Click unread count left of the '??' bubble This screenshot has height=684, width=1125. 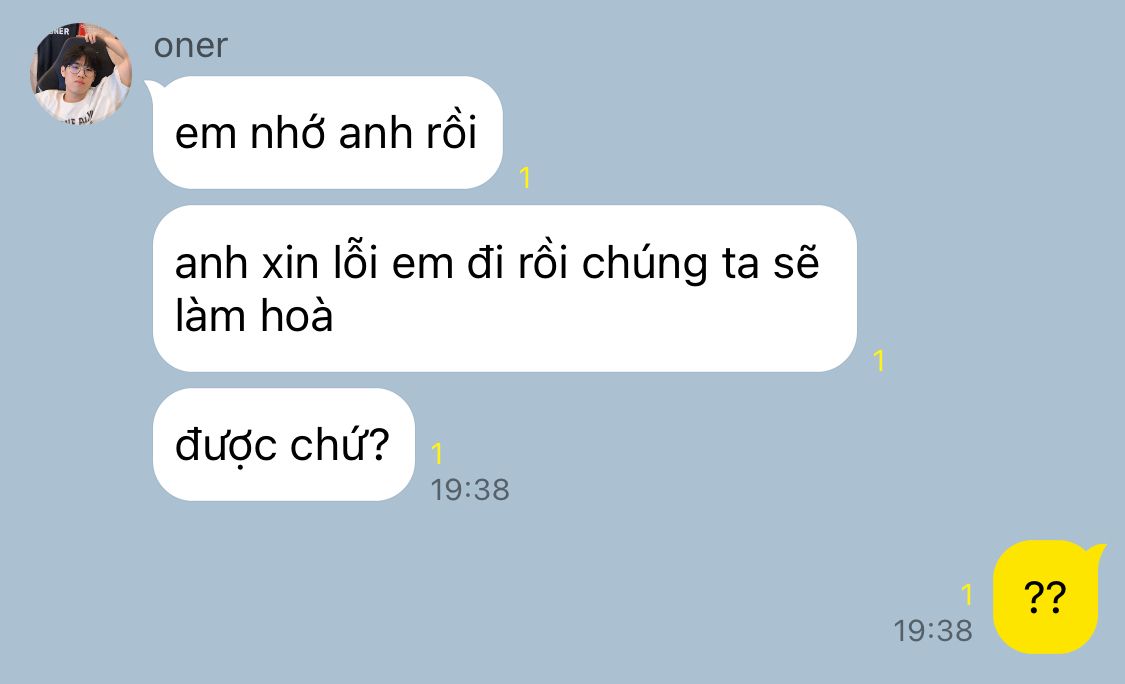click(x=966, y=594)
